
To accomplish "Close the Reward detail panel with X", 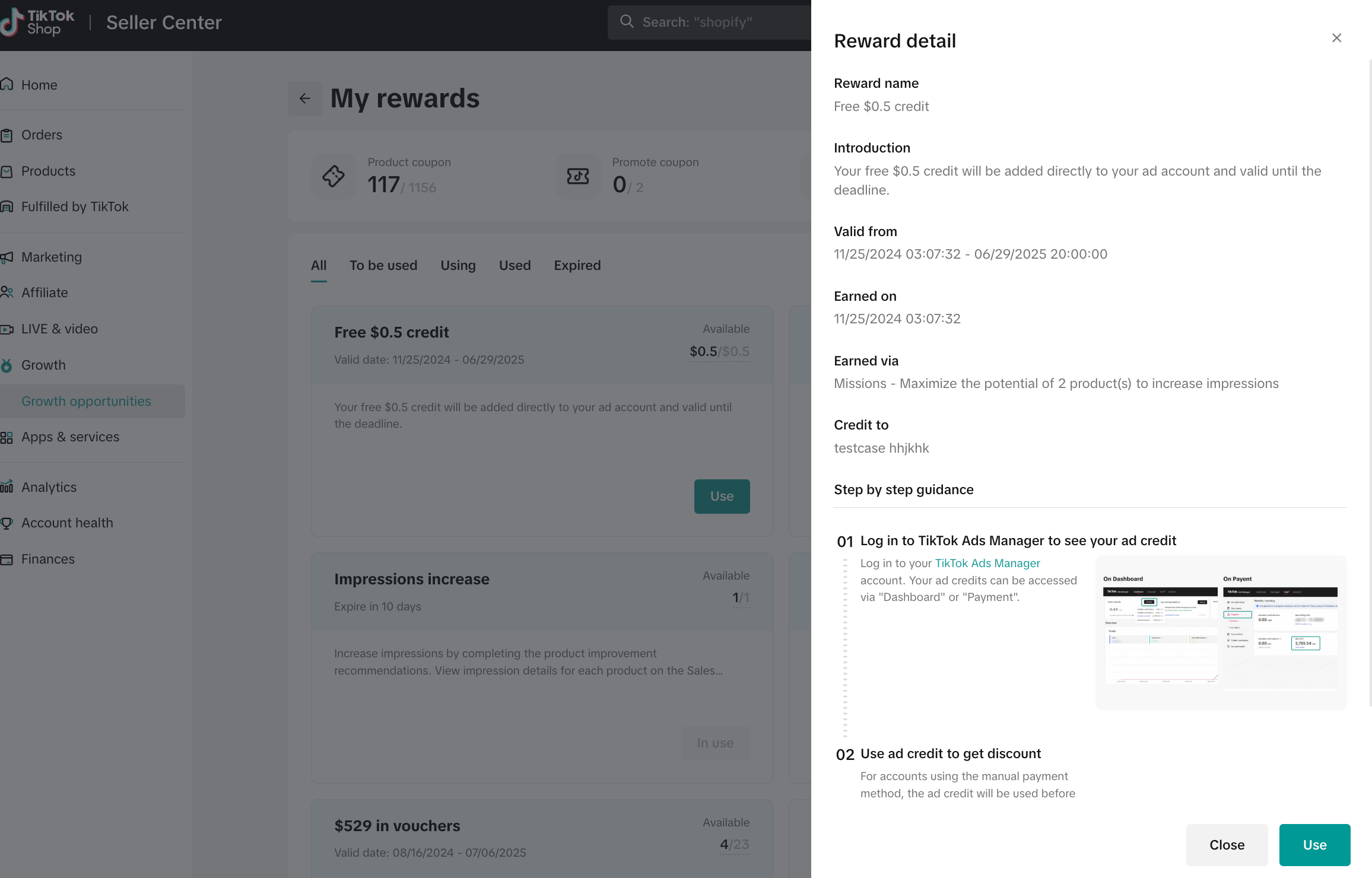I will pos(1336,38).
